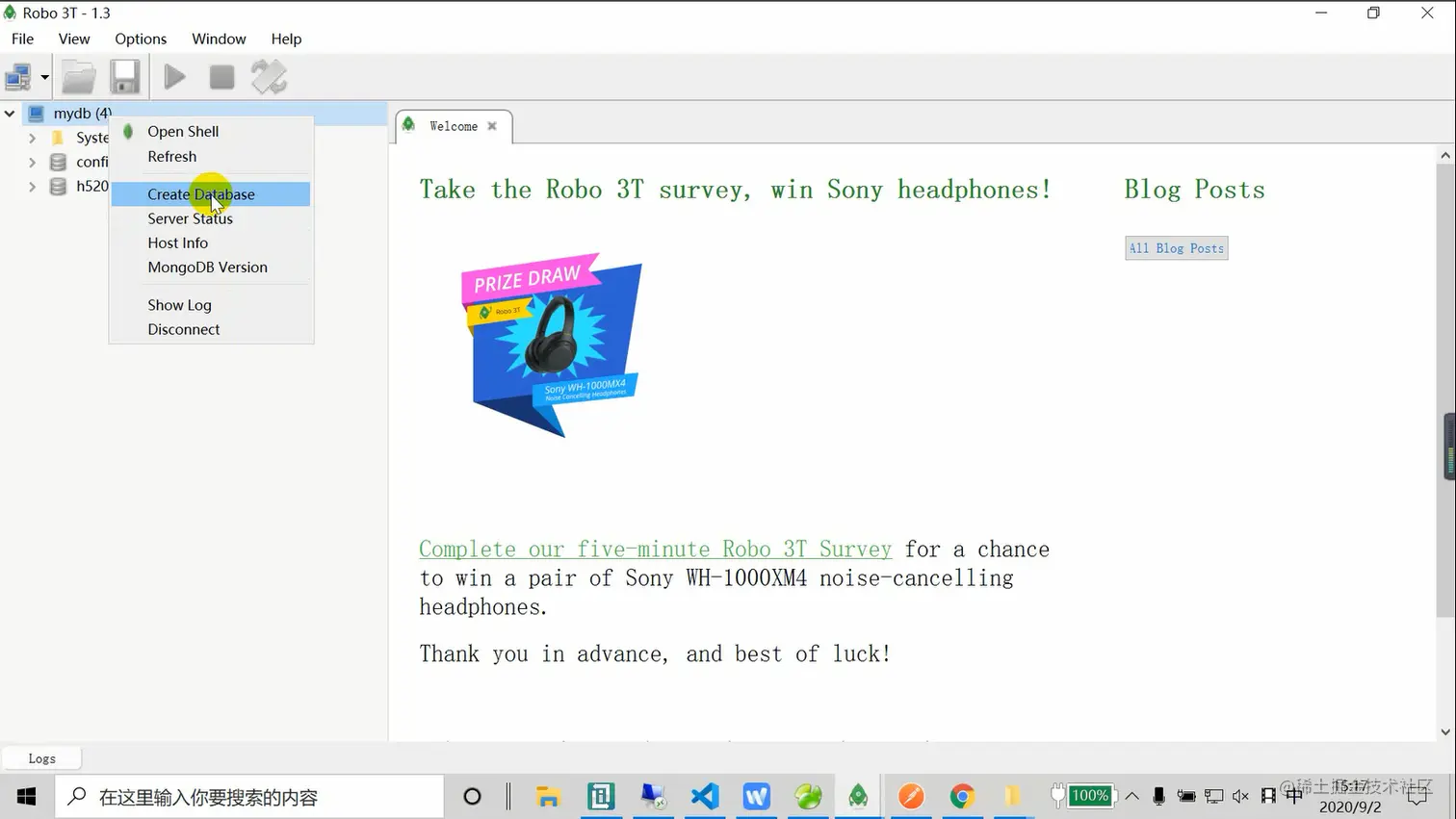Open the orange Postman-like taskbar icon
This screenshot has width=1456, height=819.
pos(911,797)
